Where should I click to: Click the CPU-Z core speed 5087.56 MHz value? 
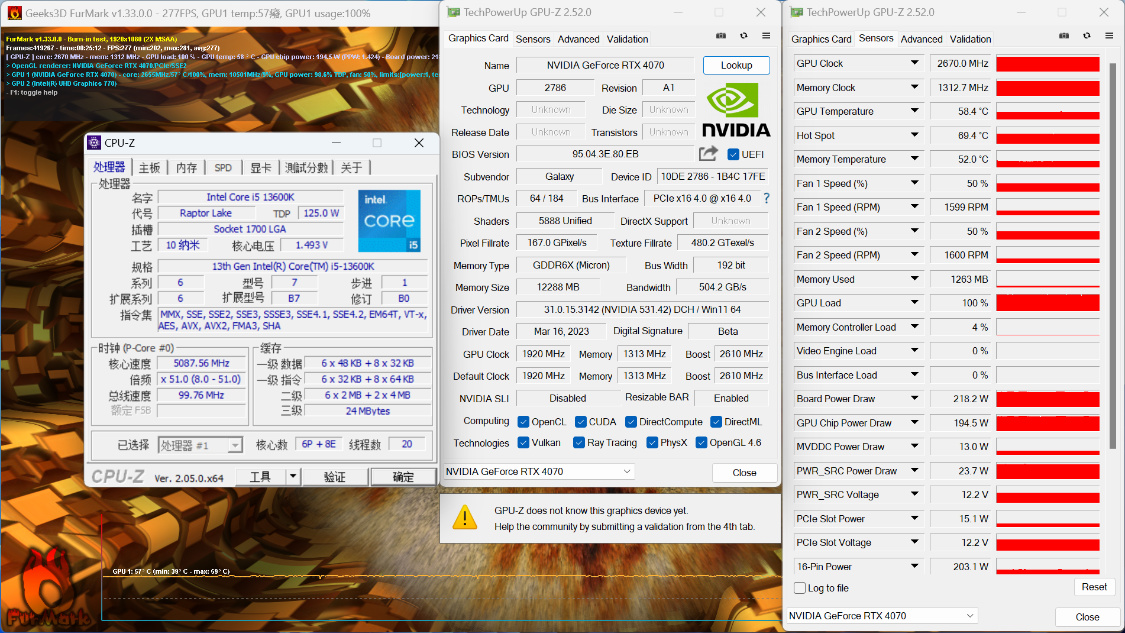pos(202,363)
